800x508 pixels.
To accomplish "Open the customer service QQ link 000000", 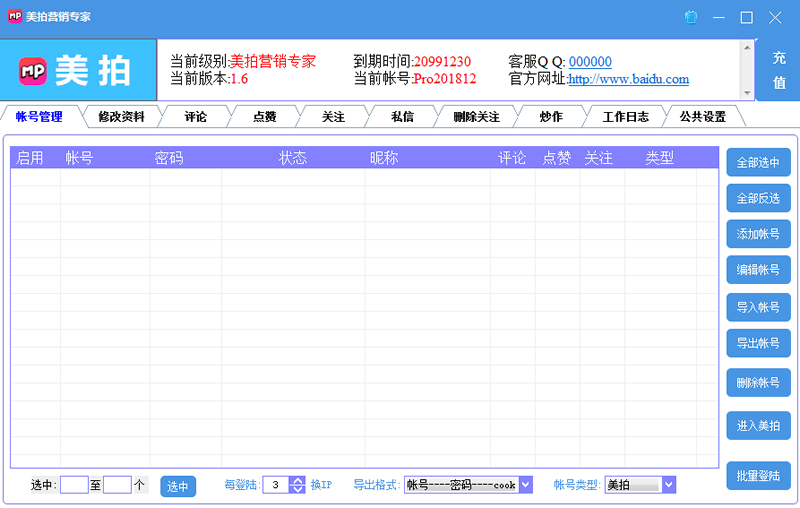I will [590, 62].
